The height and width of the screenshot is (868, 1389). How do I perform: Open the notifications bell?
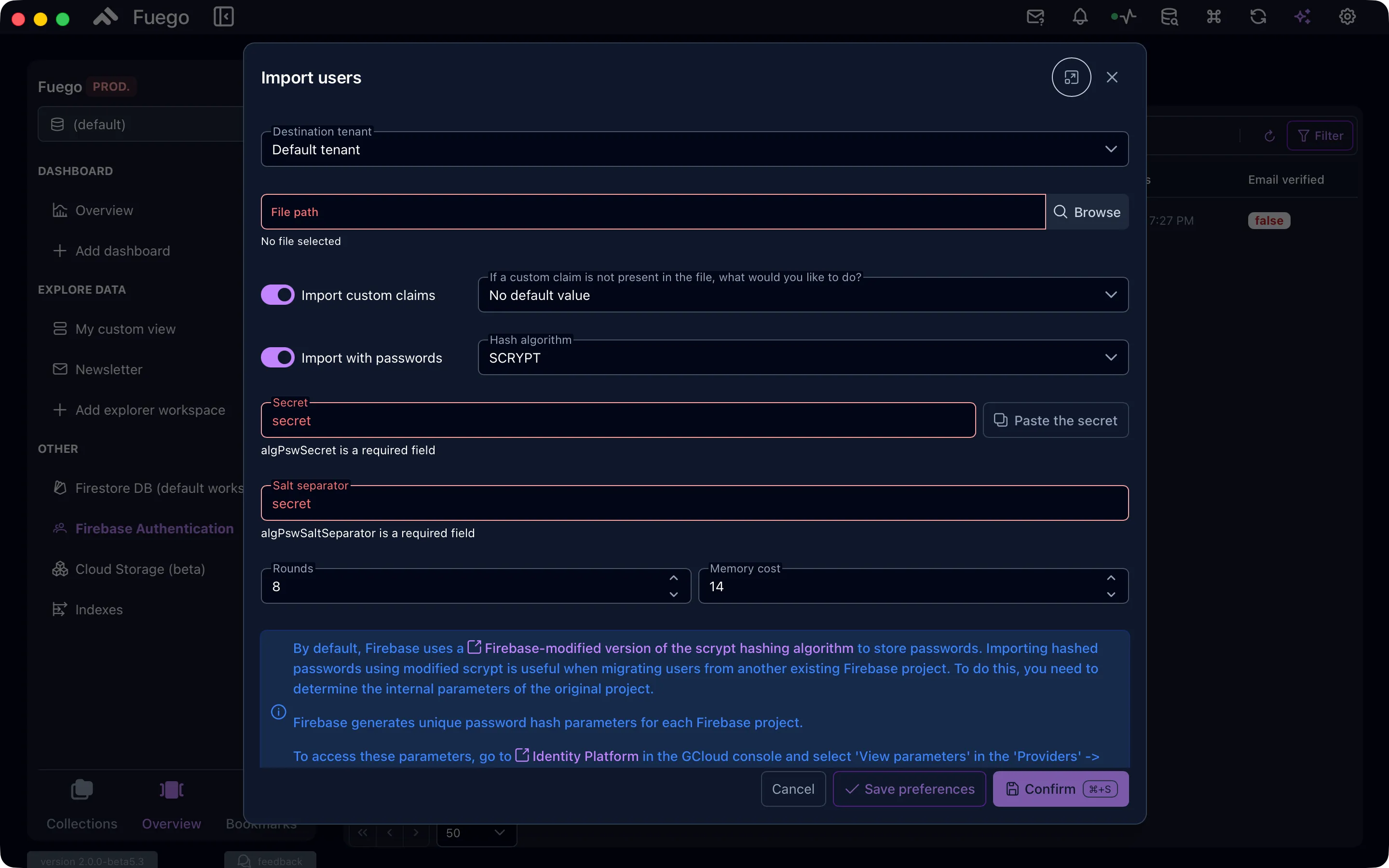pos(1080,17)
